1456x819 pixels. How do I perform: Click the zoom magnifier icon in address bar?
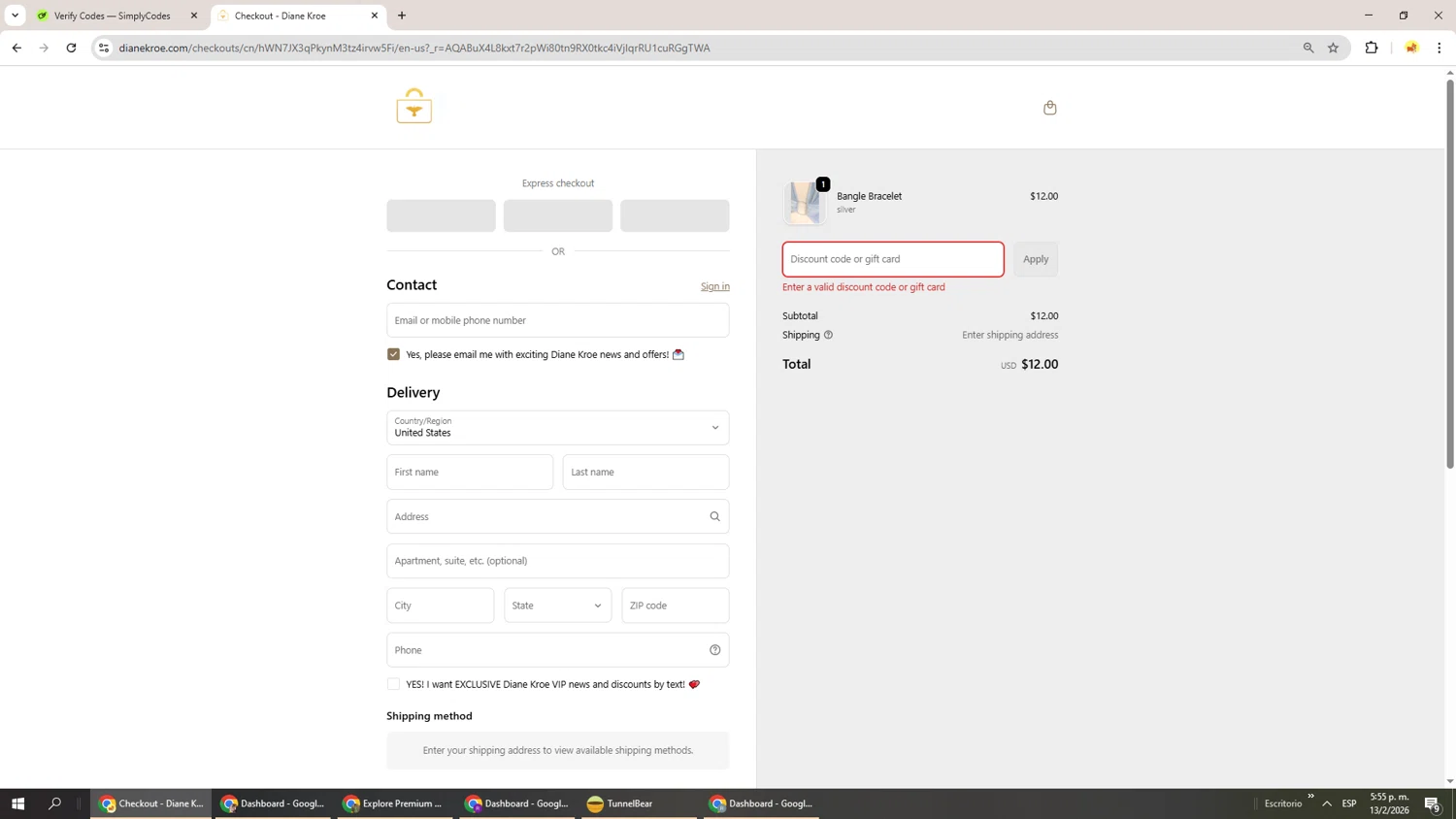click(1307, 48)
